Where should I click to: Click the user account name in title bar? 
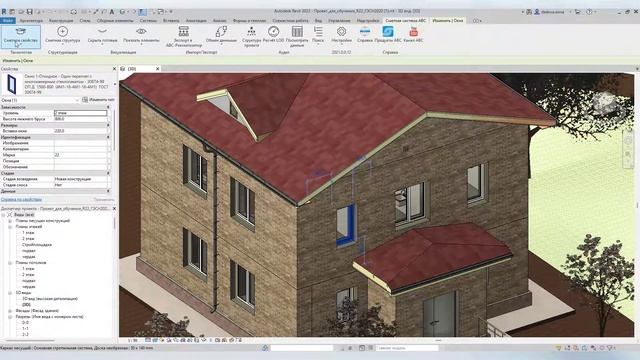click(553, 12)
